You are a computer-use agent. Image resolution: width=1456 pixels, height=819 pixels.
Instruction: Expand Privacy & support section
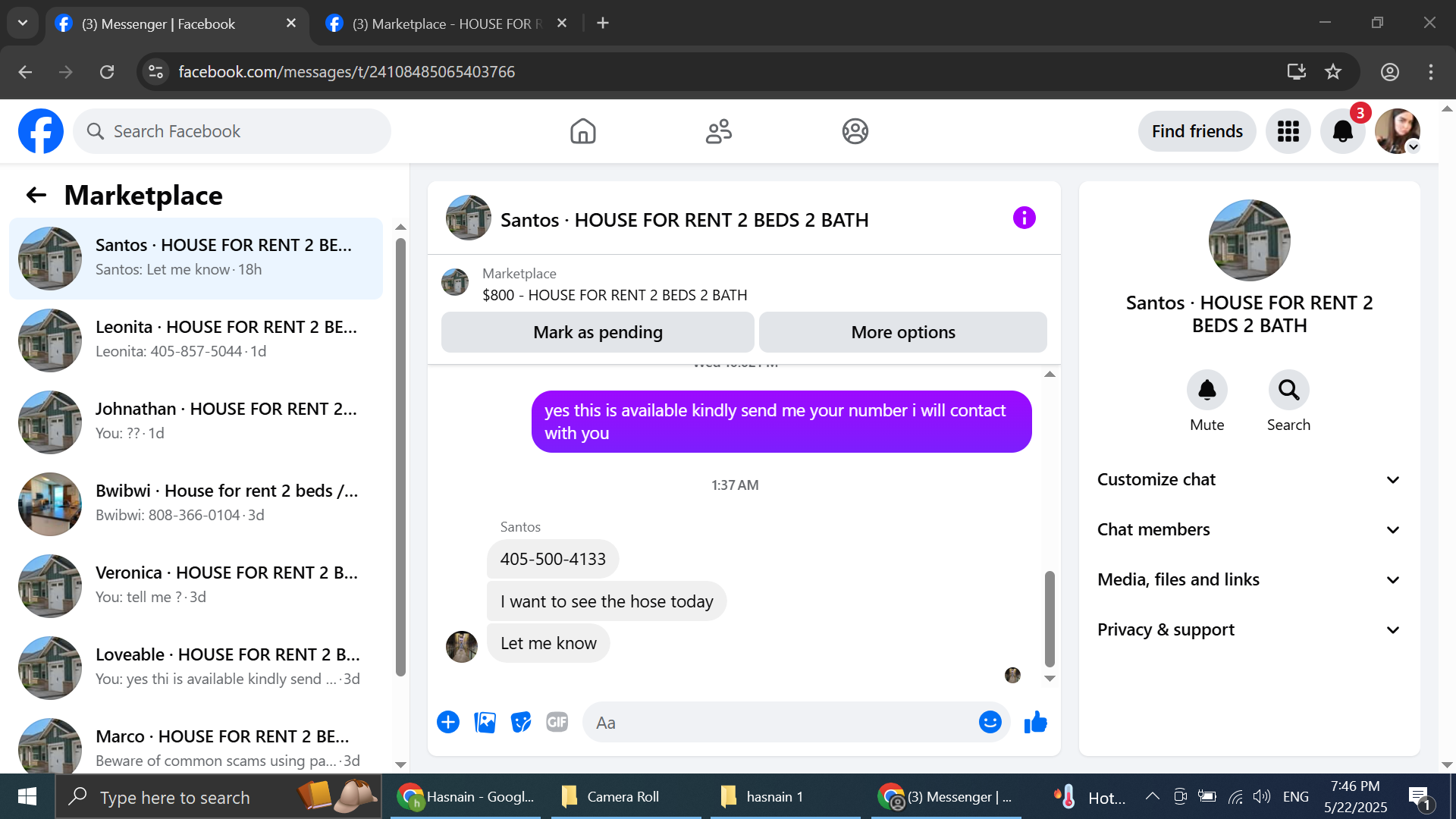tap(1249, 630)
